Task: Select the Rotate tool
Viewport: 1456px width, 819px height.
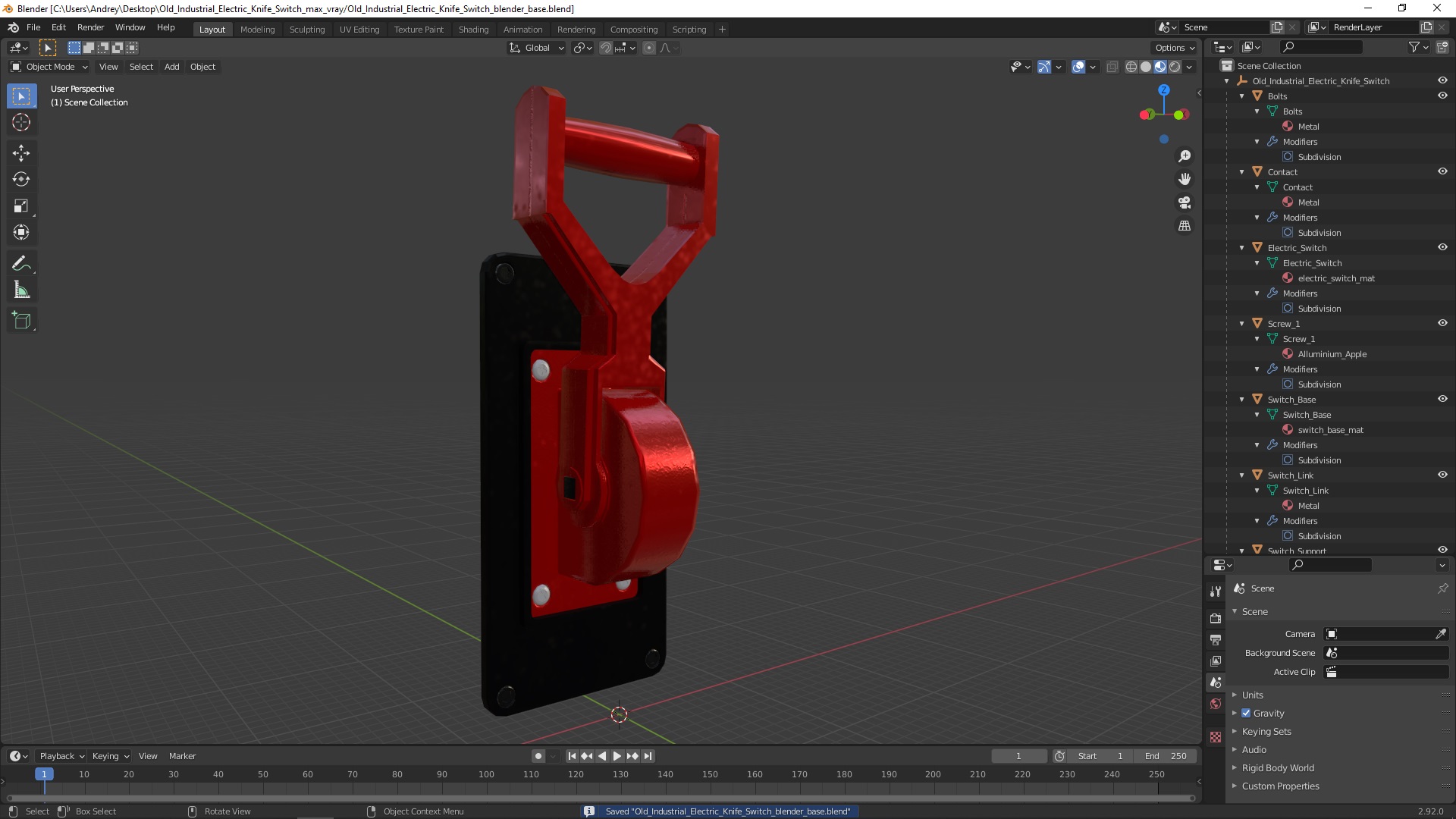Action: [21, 180]
